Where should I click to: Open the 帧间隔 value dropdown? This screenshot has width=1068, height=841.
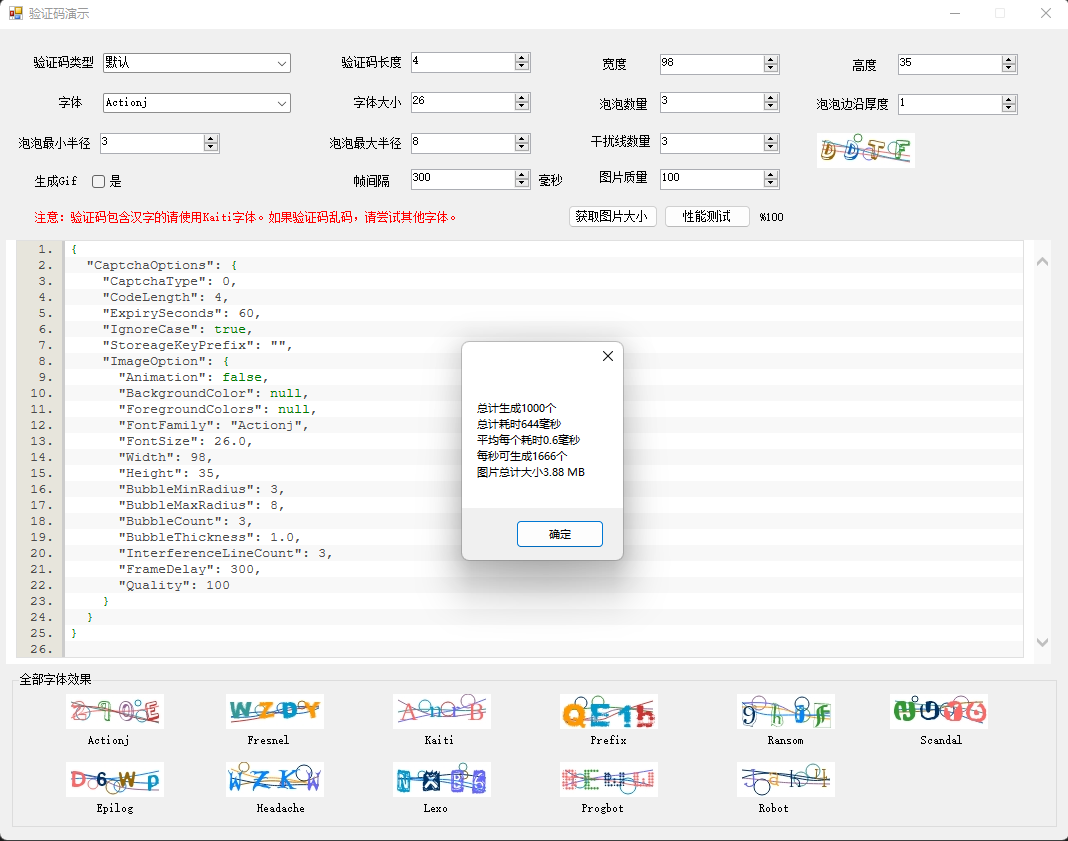tap(521, 179)
